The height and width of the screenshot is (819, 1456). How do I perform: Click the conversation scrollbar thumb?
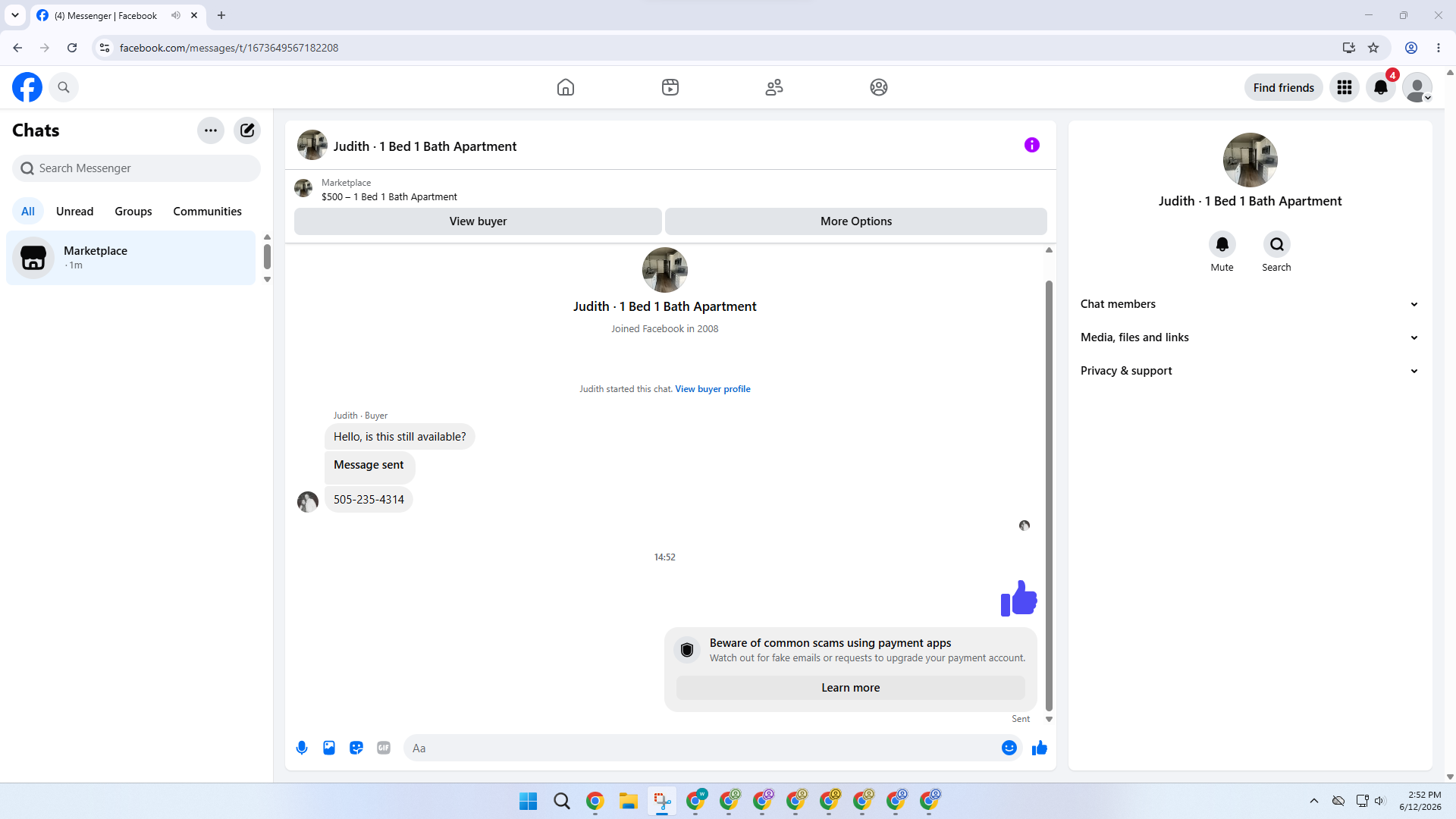click(1050, 496)
